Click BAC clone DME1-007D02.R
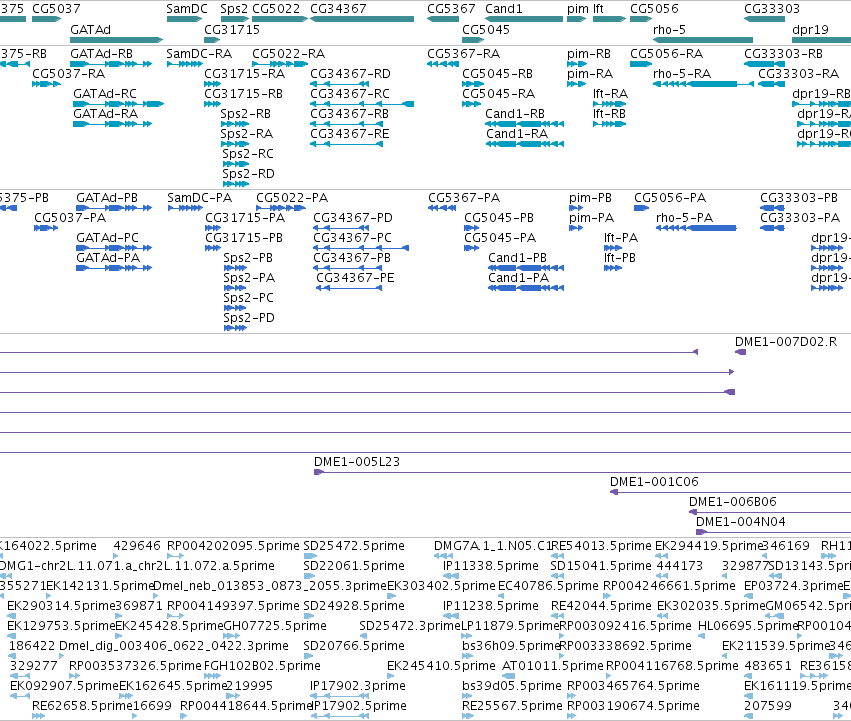This screenshot has height=721, width=851. tap(740, 352)
